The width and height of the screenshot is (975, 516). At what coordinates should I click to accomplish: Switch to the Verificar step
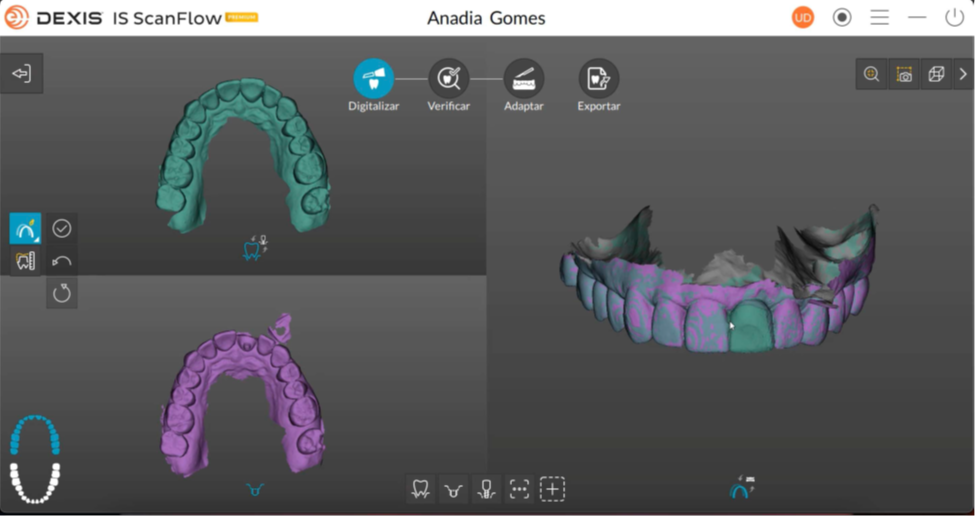click(449, 79)
